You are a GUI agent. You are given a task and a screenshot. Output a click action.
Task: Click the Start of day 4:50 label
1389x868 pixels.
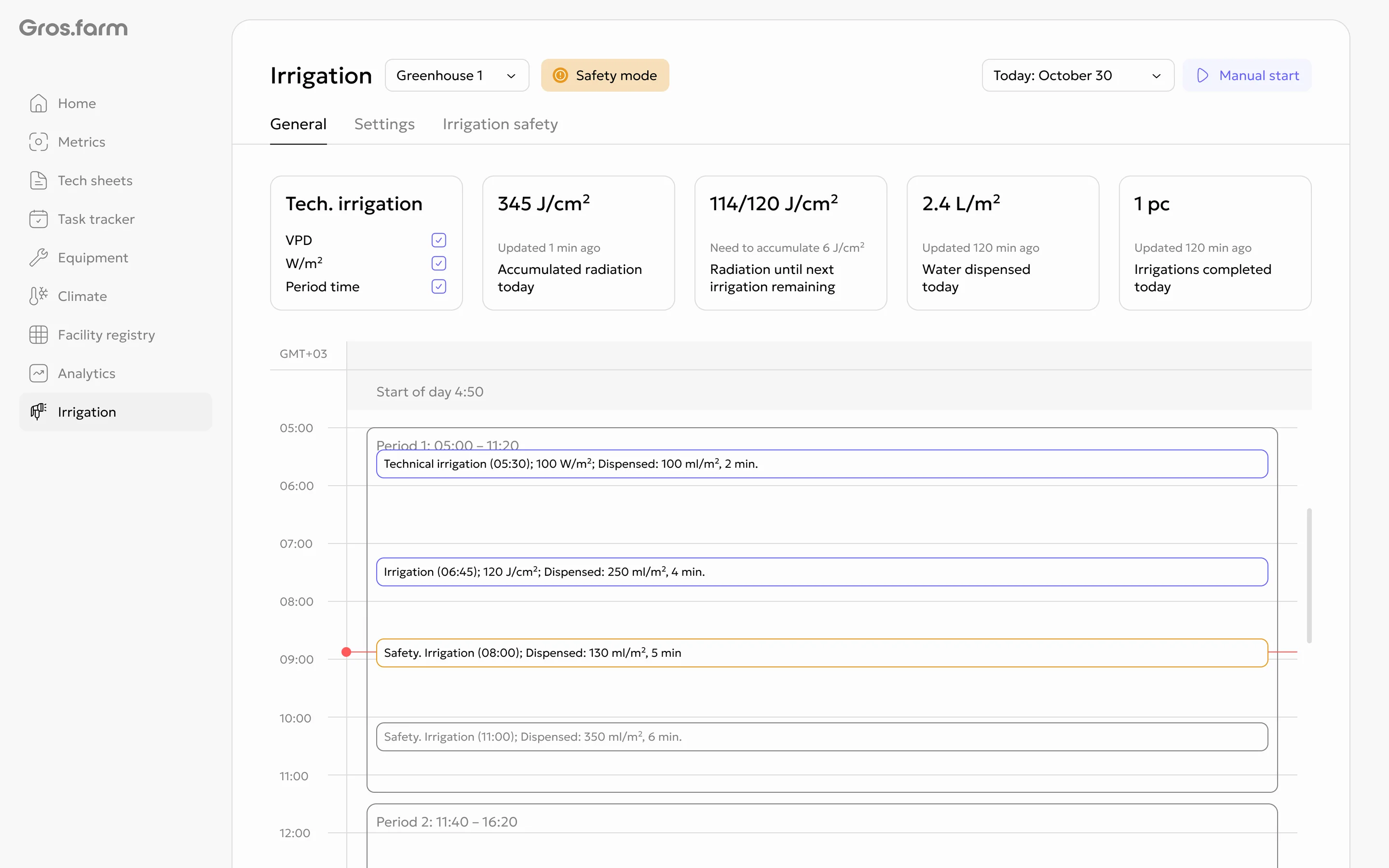(430, 392)
